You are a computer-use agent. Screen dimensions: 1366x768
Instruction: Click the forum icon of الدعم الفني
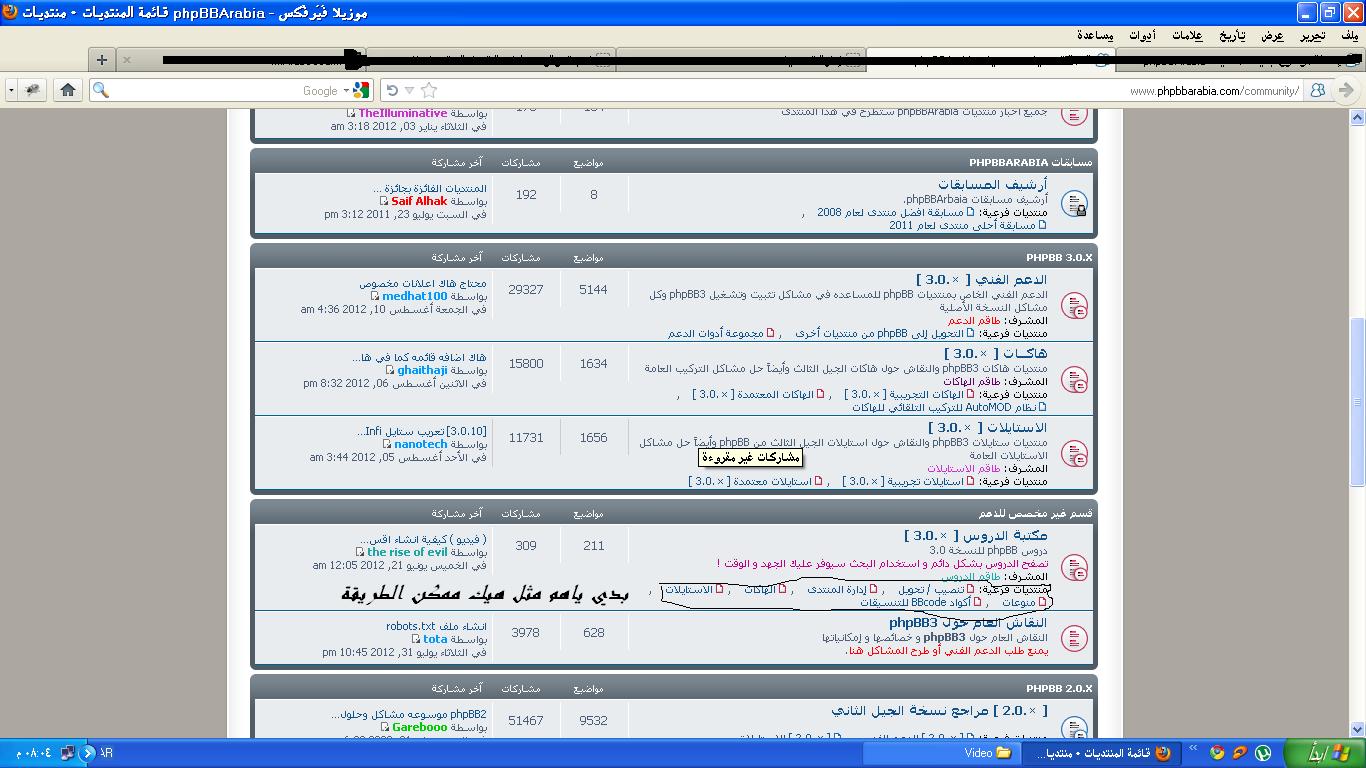[x=1074, y=305]
